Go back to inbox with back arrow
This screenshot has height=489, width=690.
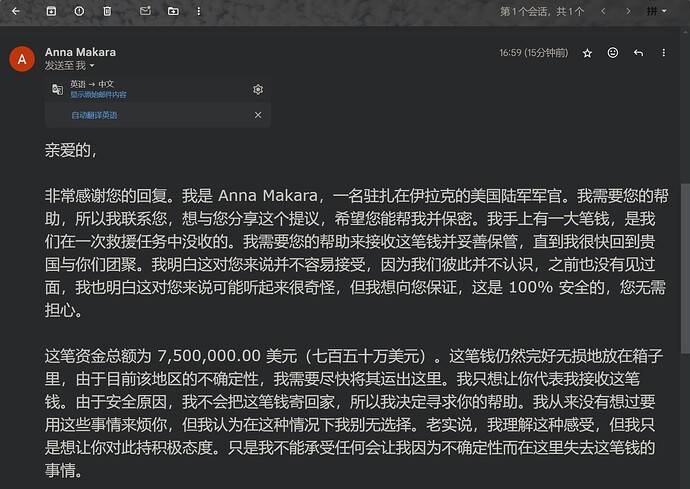click(x=16, y=11)
